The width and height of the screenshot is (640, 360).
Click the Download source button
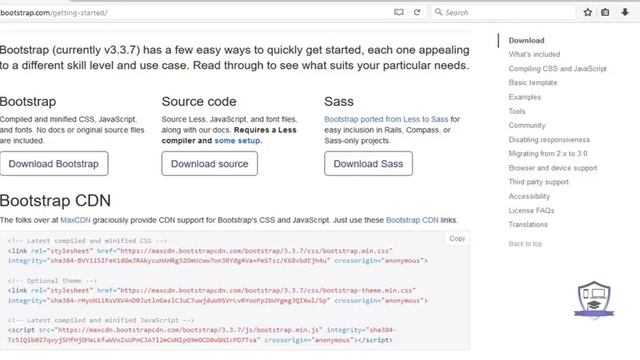point(209,164)
